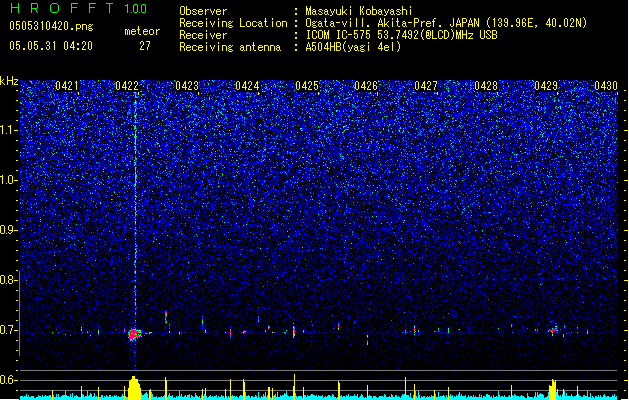The image size is (629, 400).
Task: Click the red echo cluster near 0429
Action: (553, 331)
